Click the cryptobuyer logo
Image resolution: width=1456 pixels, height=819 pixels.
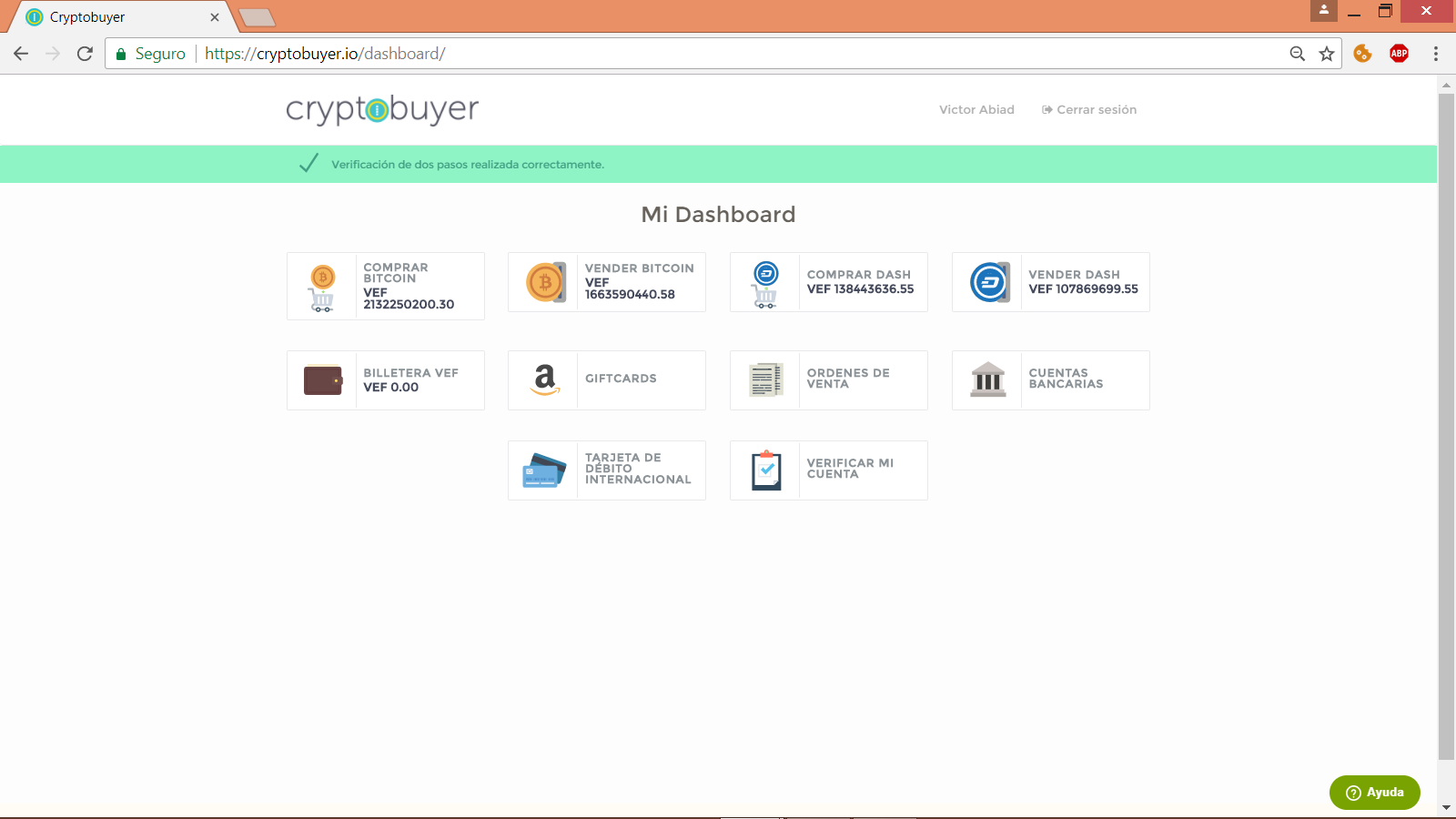(x=382, y=110)
